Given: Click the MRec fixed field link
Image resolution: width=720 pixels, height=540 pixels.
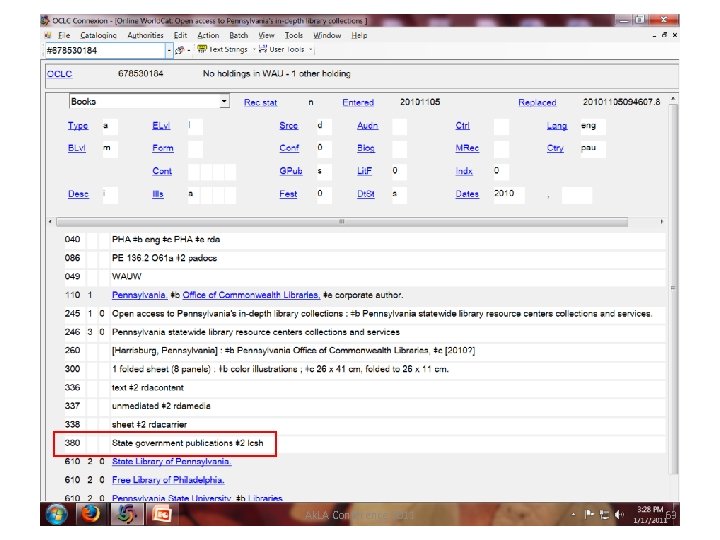Looking at the screenshot, I should (467, 148).
